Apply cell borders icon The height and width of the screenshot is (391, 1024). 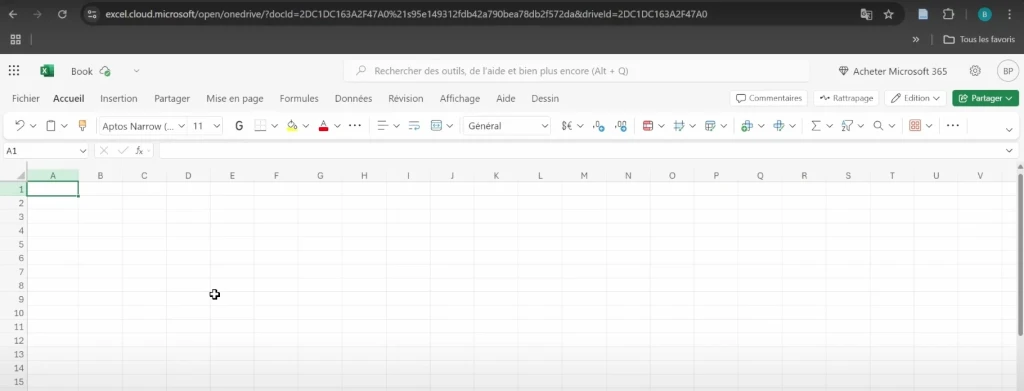click(x=260, y=126)
